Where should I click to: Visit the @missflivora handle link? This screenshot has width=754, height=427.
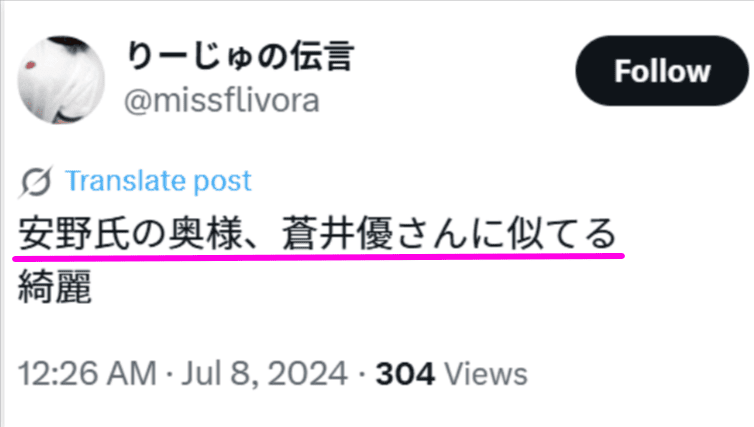pos(222,100)
